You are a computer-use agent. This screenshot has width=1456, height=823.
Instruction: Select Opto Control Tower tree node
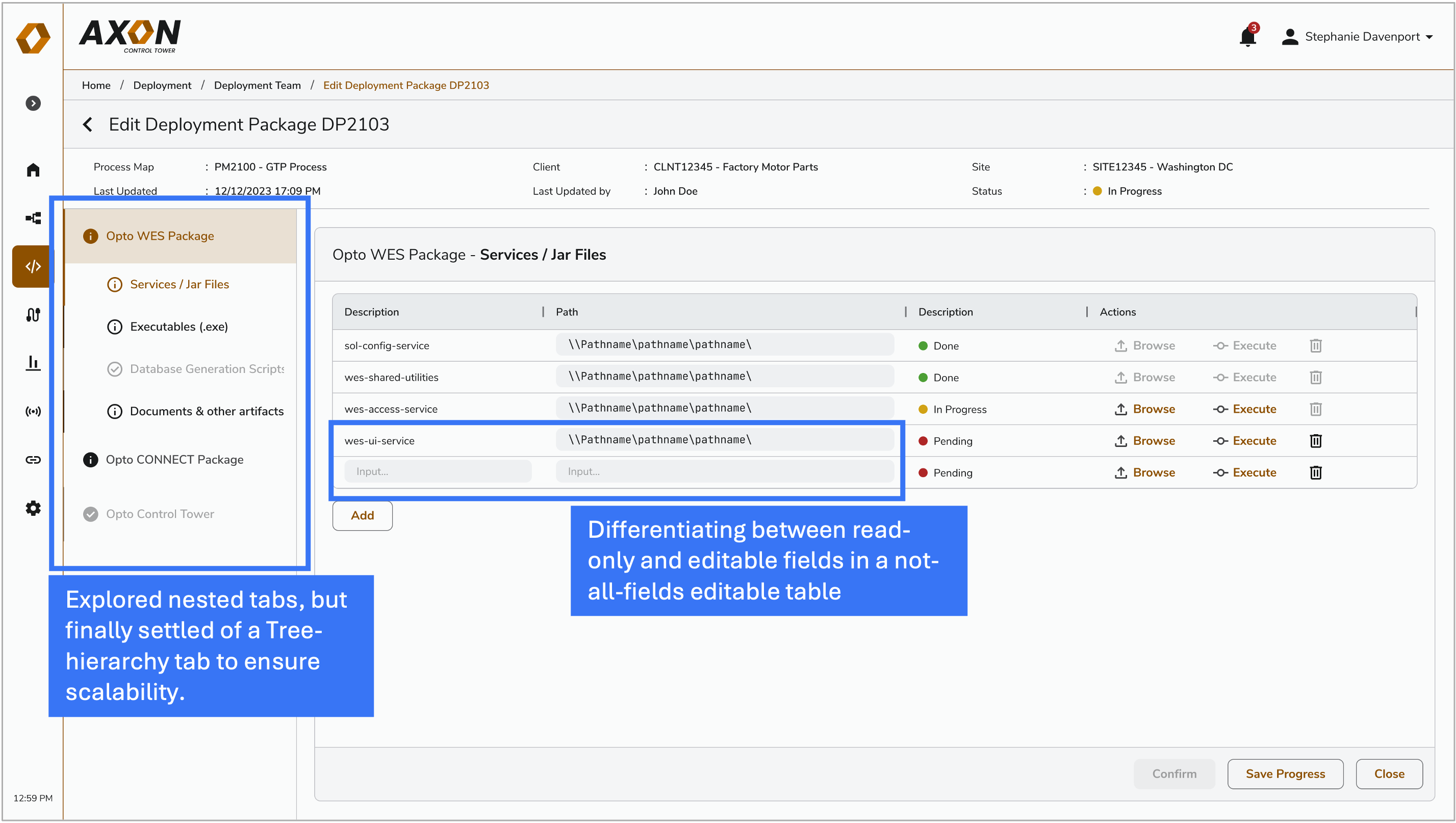click(x=148, y=514)
